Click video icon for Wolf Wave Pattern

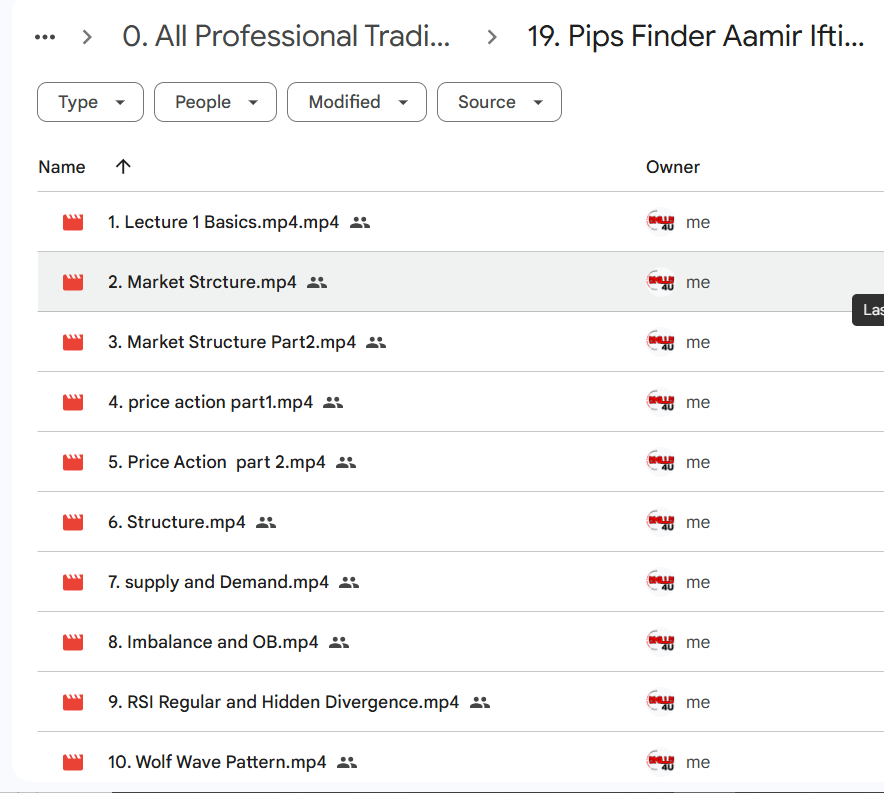click(x=73, y=762)
